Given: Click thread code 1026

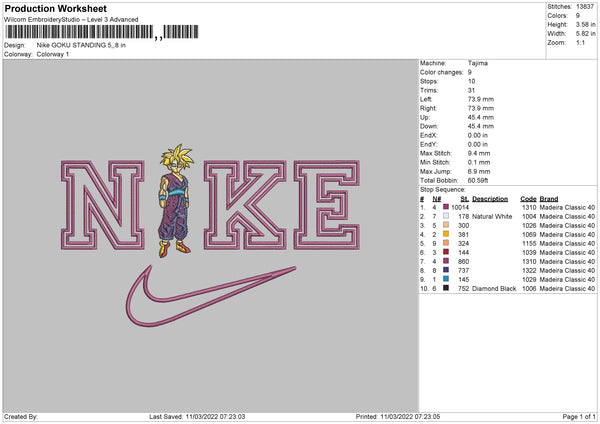Looking at the screenshot, I should (529, 225).
